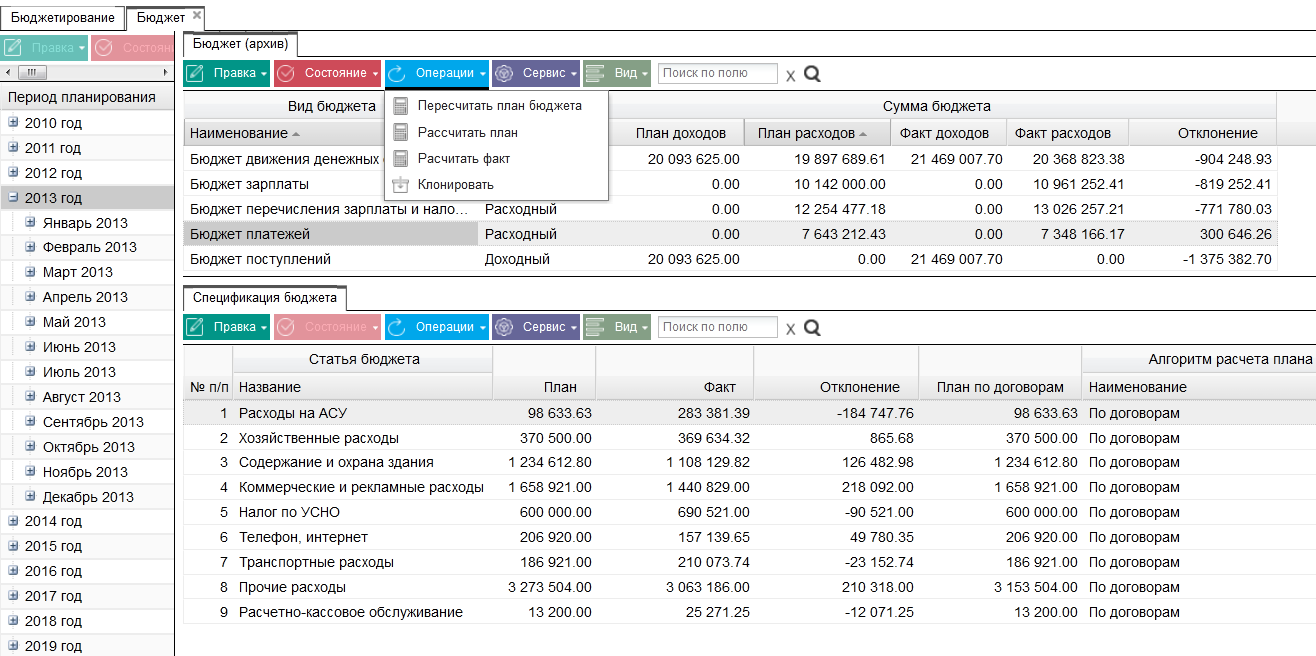Open the upper Вид dropdown
Screen dimensions: 1316x656
617,73
